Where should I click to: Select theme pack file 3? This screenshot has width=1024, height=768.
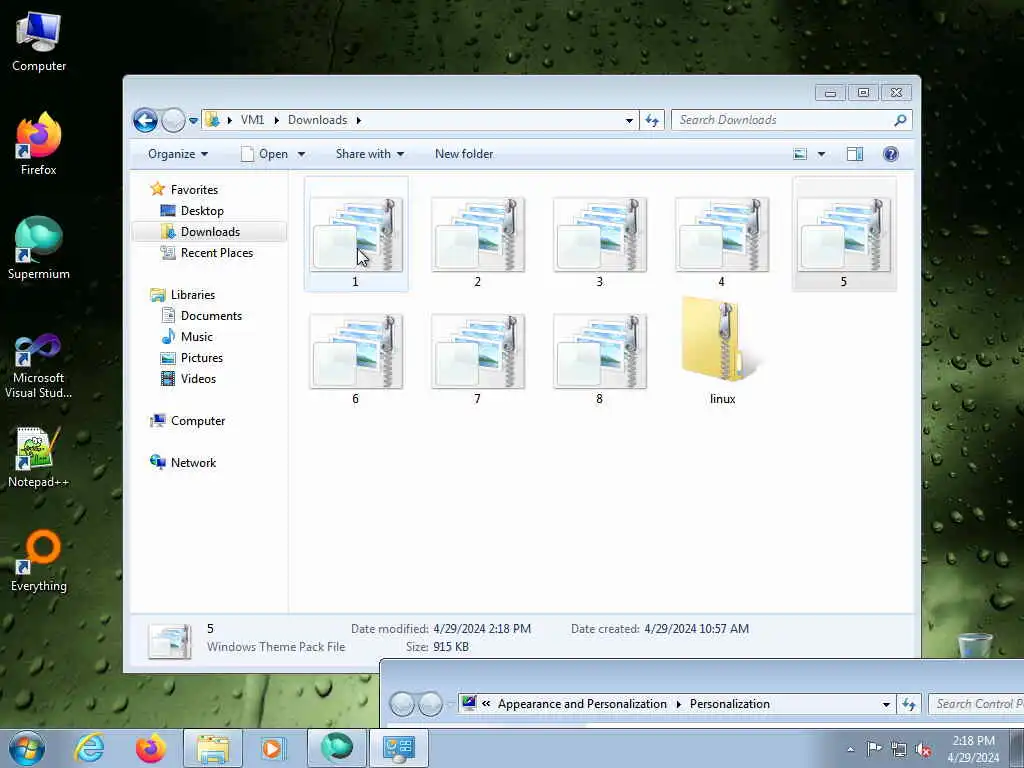pos(600,234)
